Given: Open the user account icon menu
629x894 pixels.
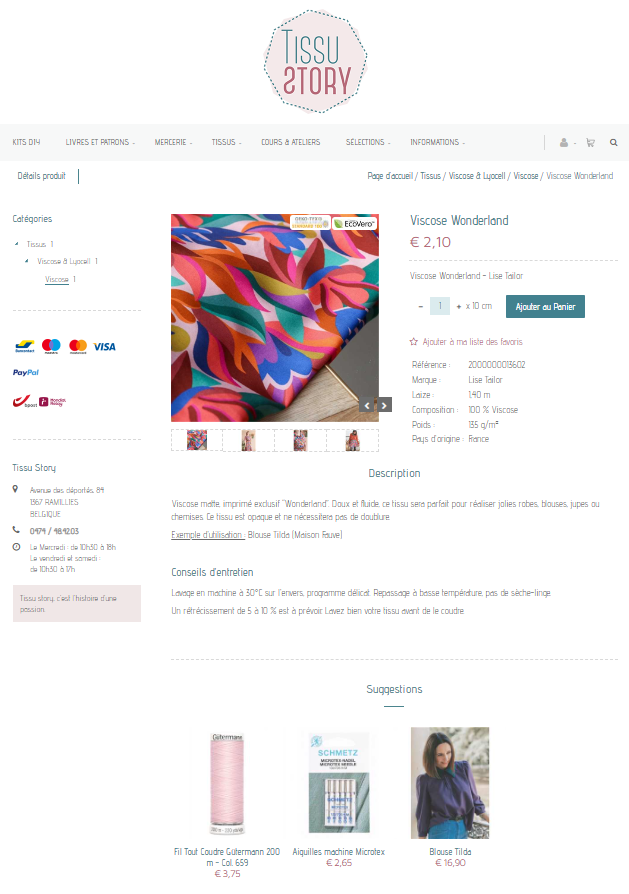Looking at the screenshot, I should 564,143.
